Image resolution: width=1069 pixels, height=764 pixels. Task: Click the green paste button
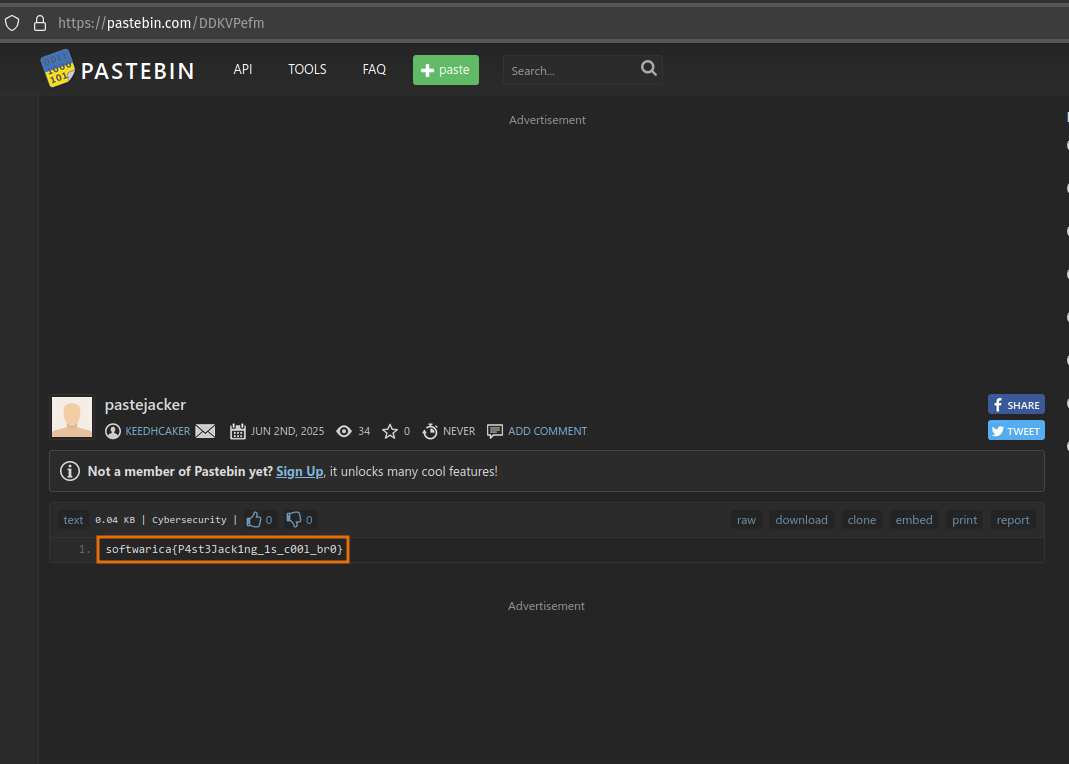point(446,70)
